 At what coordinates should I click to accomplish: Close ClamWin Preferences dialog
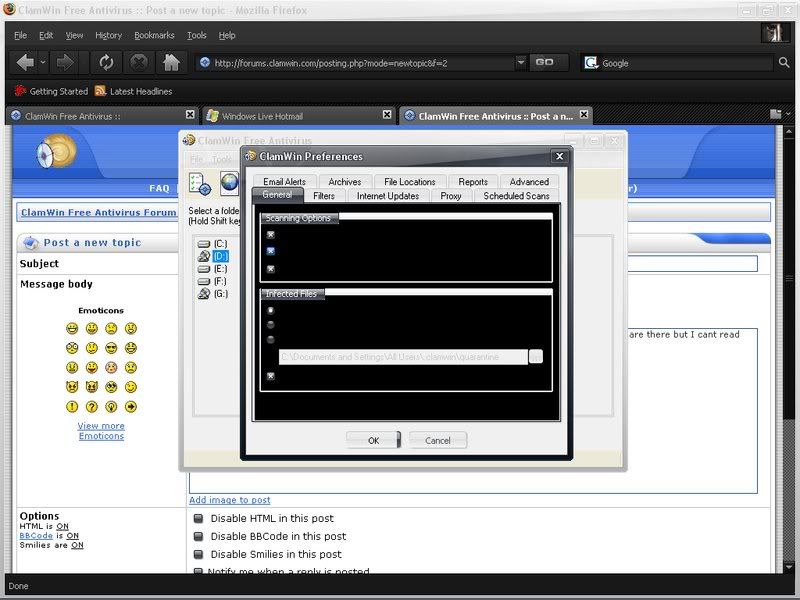pos(560,157)
